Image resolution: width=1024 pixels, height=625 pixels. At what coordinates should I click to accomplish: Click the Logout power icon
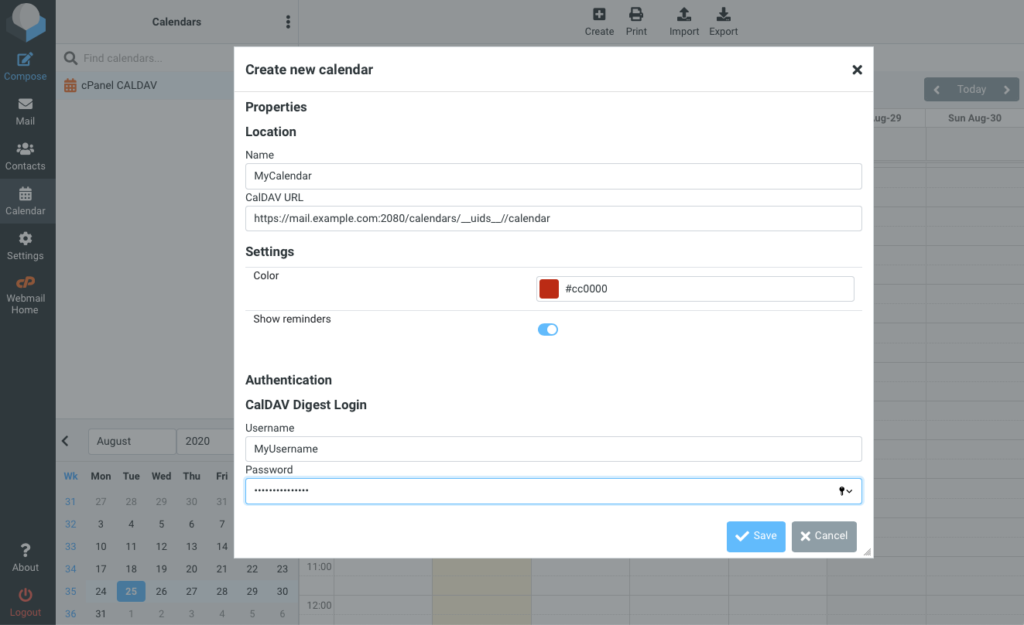(x=25, y=596)
